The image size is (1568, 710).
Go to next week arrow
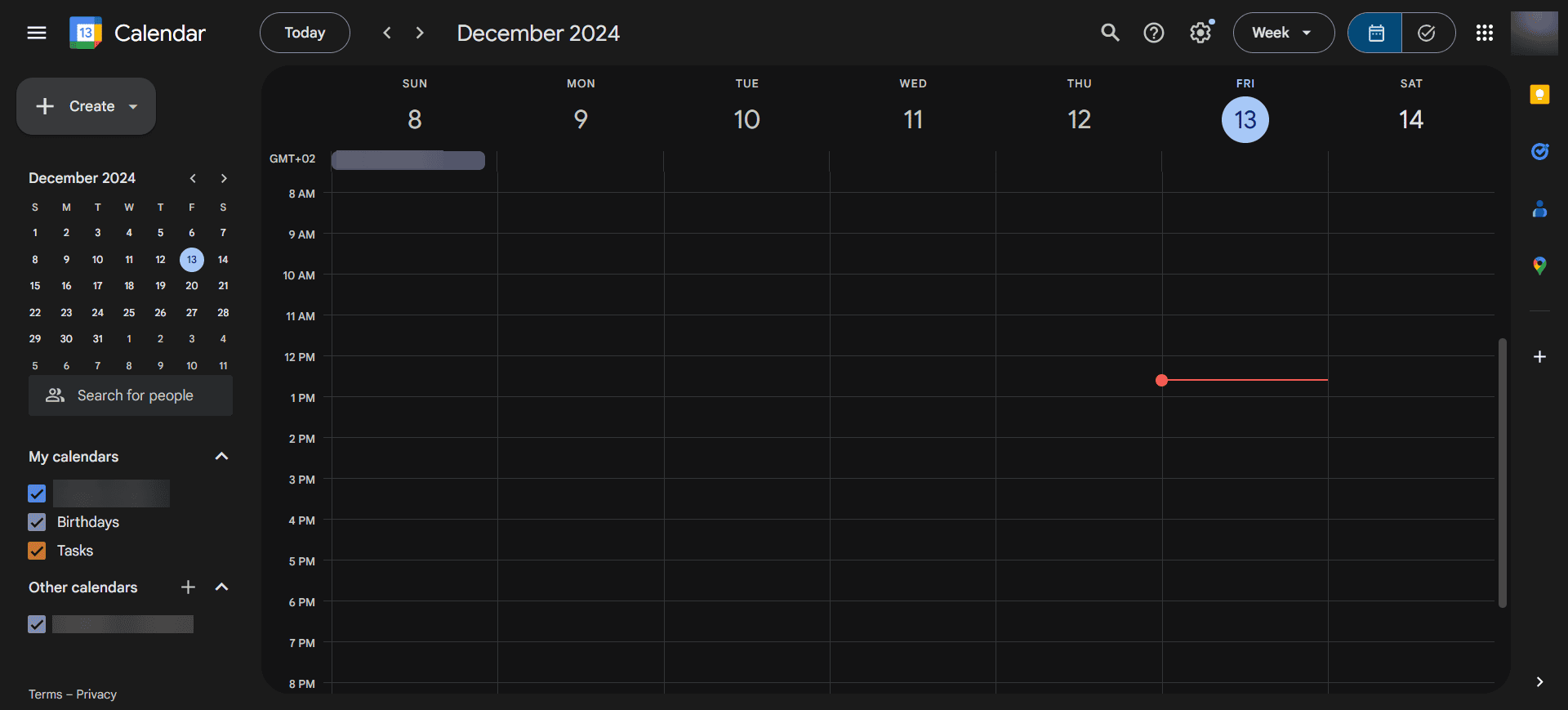pyautogui.click(x=420, y=33)
